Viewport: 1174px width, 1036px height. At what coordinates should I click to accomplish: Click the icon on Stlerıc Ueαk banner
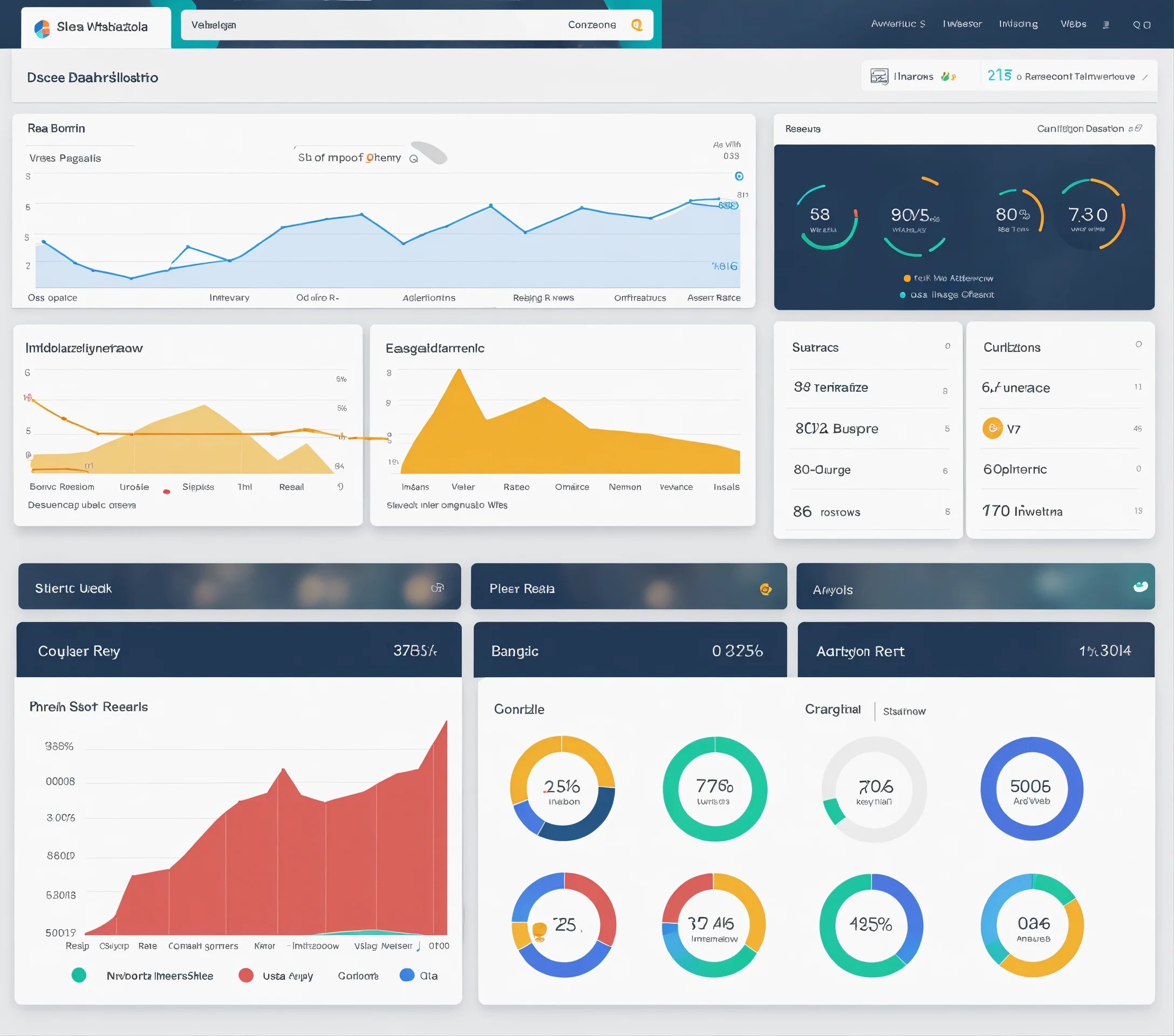[x=438, y=588]
